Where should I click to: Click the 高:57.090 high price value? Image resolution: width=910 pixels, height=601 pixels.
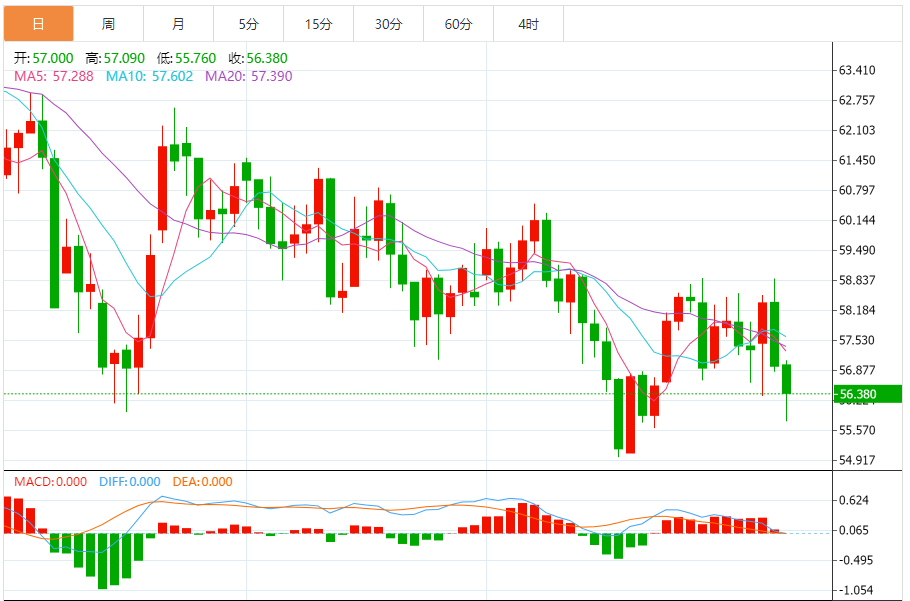click(115, 58)
